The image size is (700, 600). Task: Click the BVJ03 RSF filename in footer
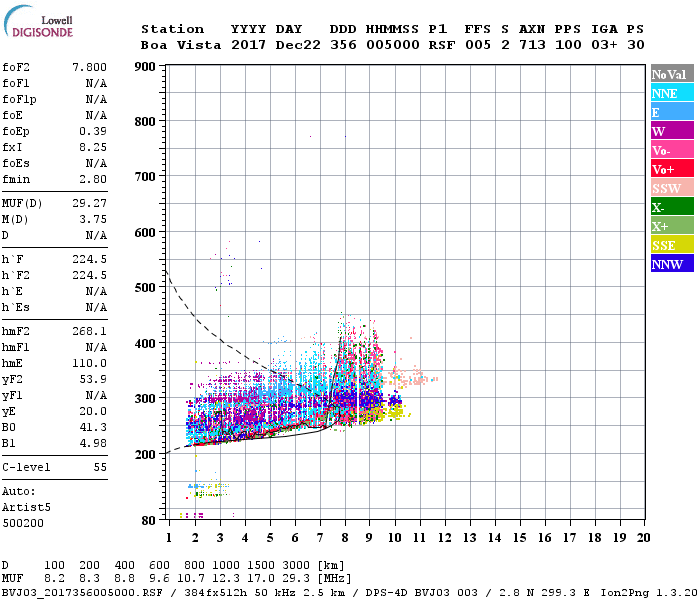click(x=76, y=592)
